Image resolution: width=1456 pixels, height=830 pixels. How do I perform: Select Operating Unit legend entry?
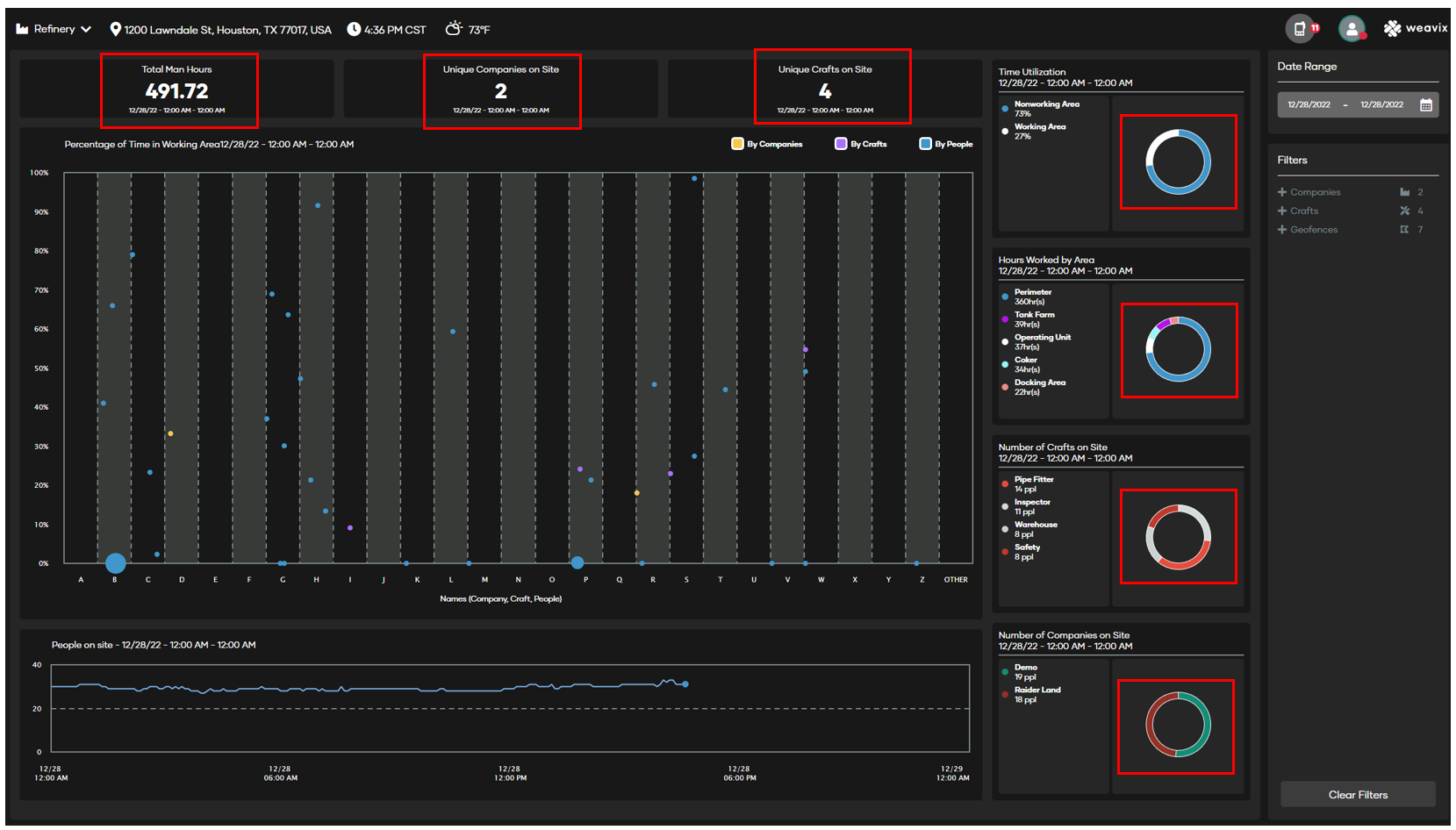pyautogui.click(x=1036, y=342)
